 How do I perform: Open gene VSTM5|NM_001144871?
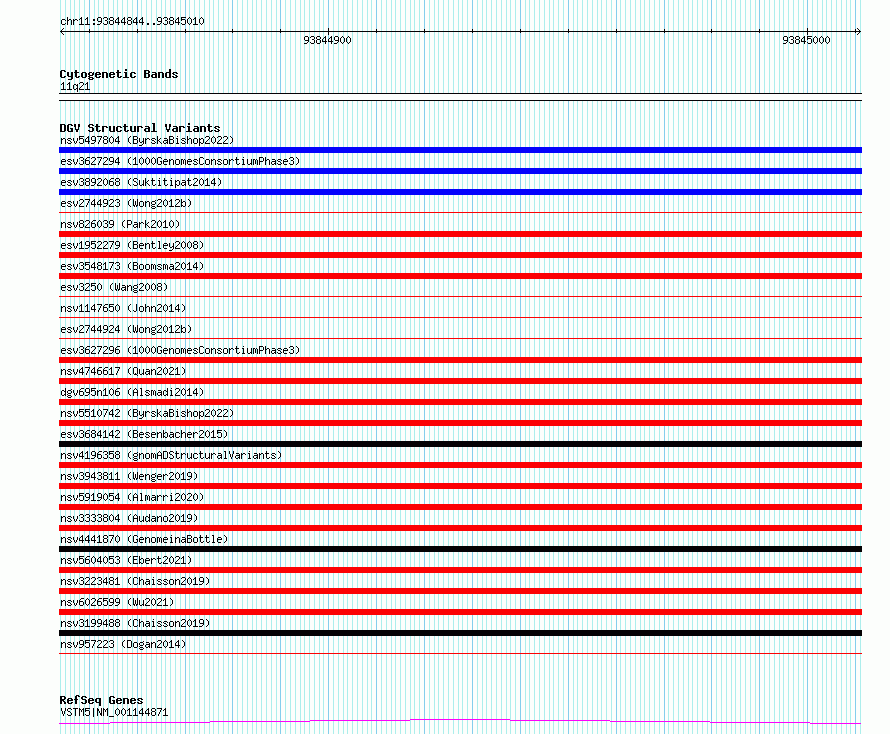pos(114,712)
